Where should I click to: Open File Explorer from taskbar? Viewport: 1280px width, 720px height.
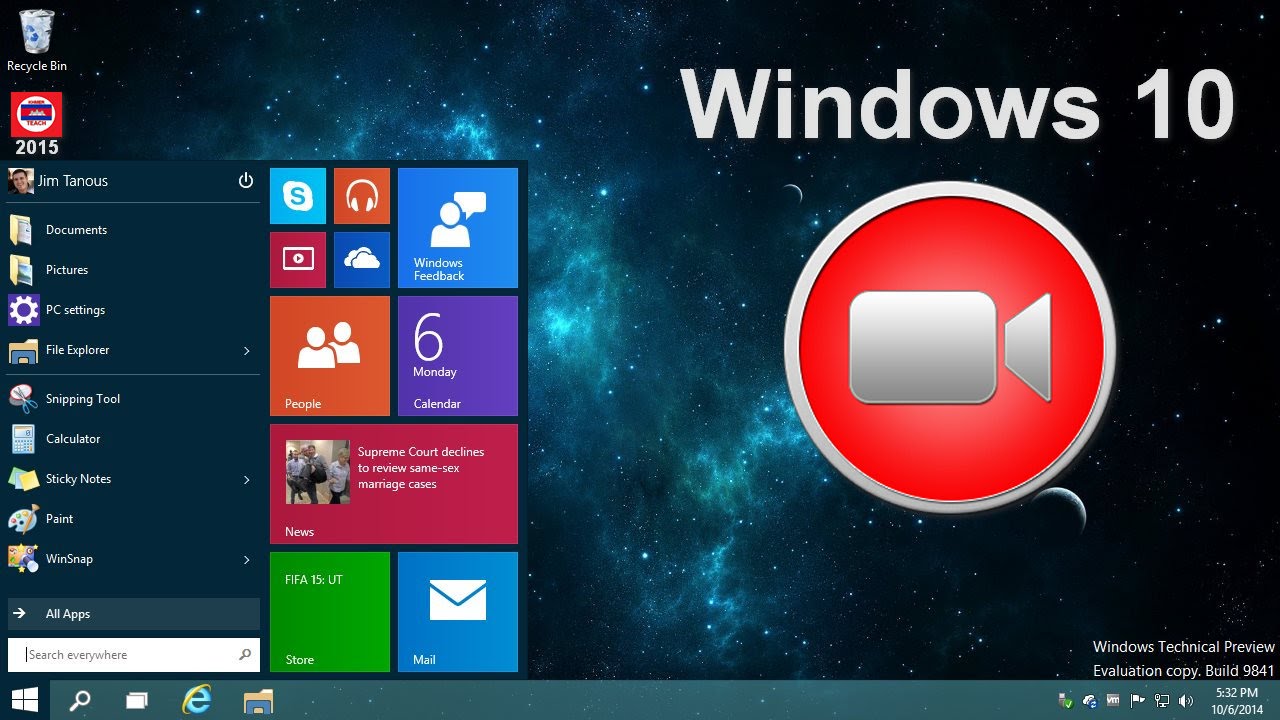coord(258,700)
